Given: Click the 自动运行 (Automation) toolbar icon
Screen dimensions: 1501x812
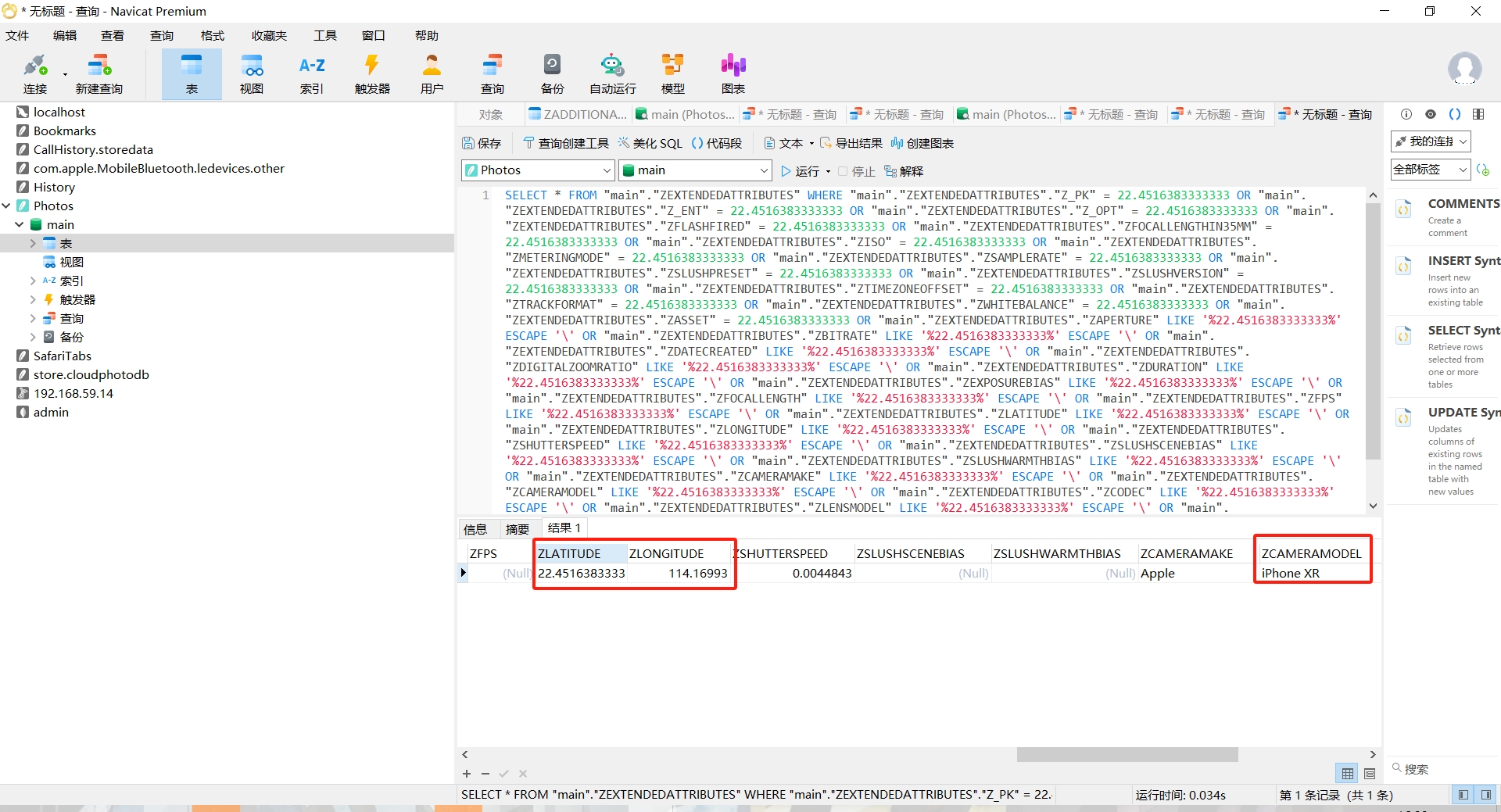Looking at the screenshot, I should coord(612,73).
